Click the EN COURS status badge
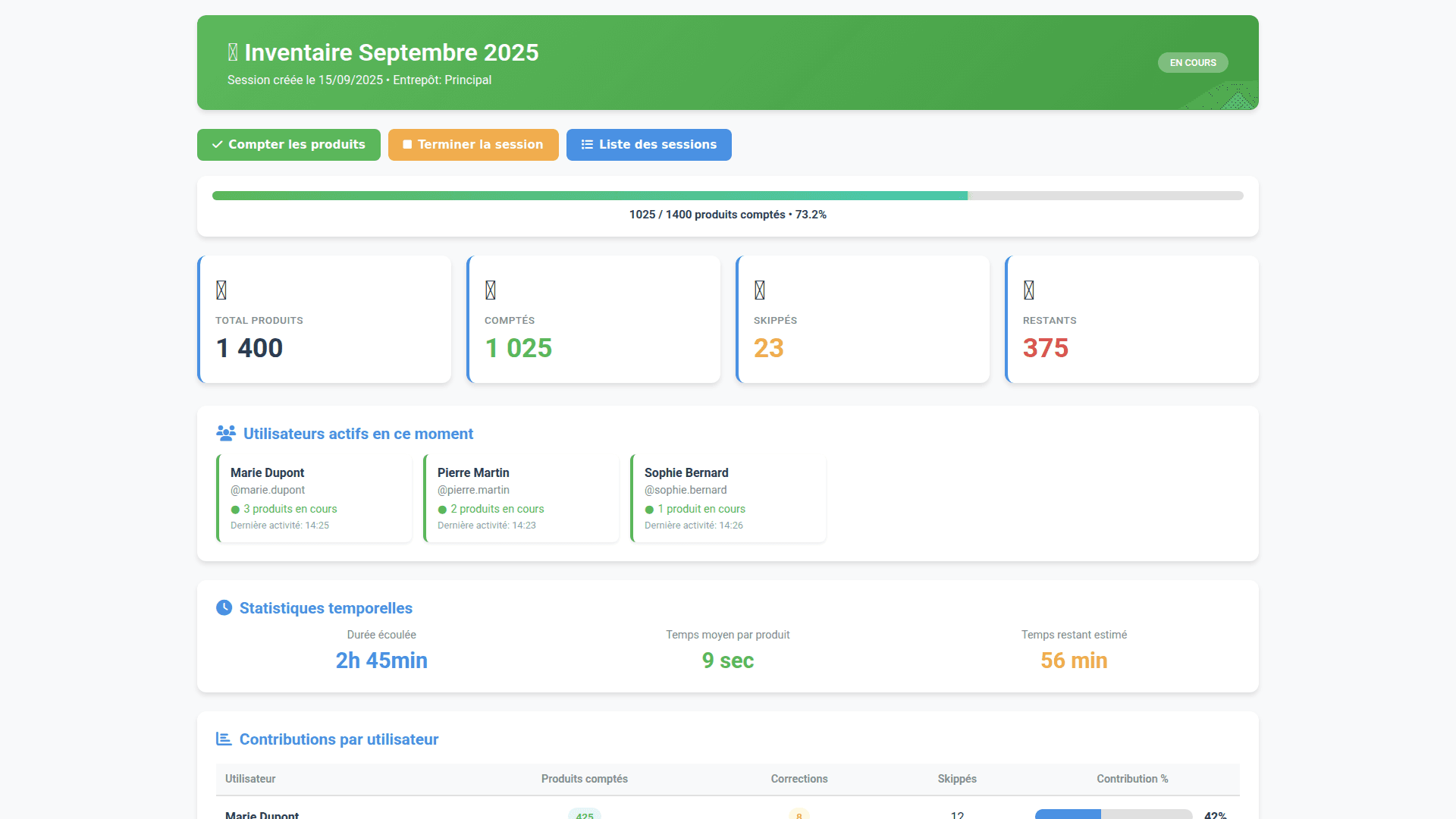The height and width of the screenshot is (819, 1456). (1192, 62)
